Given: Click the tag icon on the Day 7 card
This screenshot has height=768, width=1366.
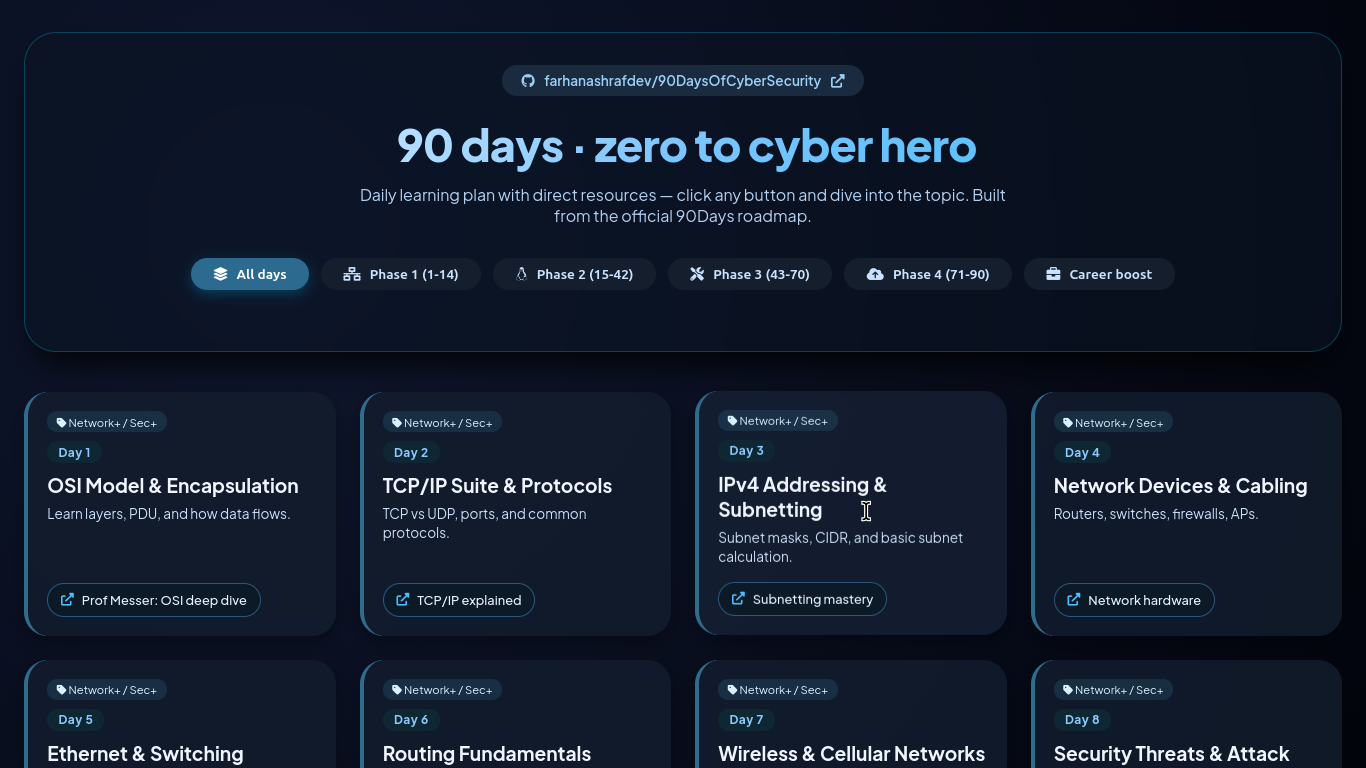Looking at the screenshot, I should 732,690.
